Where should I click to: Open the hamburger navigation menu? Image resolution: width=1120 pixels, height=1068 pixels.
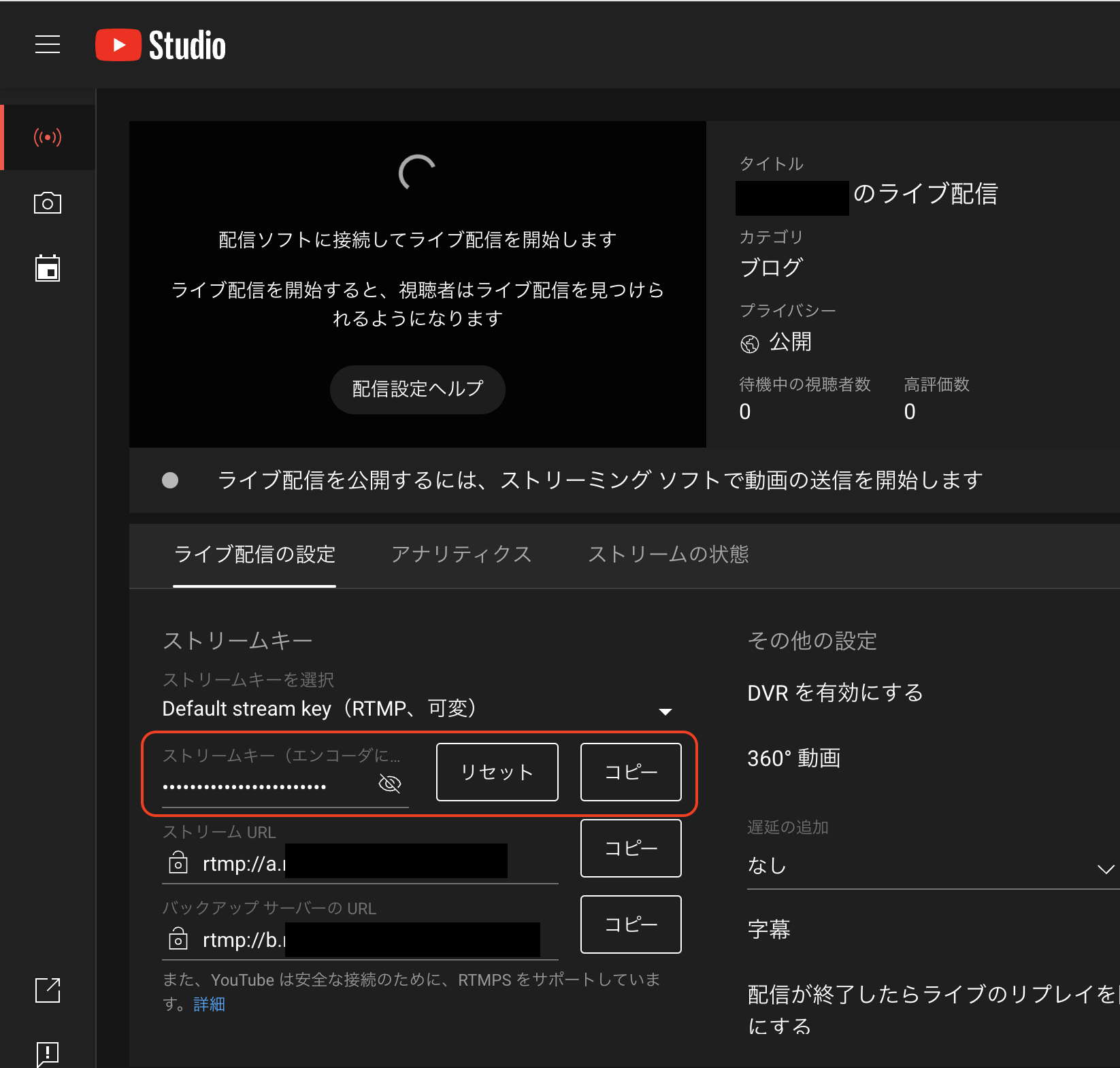tap(48, 45)
